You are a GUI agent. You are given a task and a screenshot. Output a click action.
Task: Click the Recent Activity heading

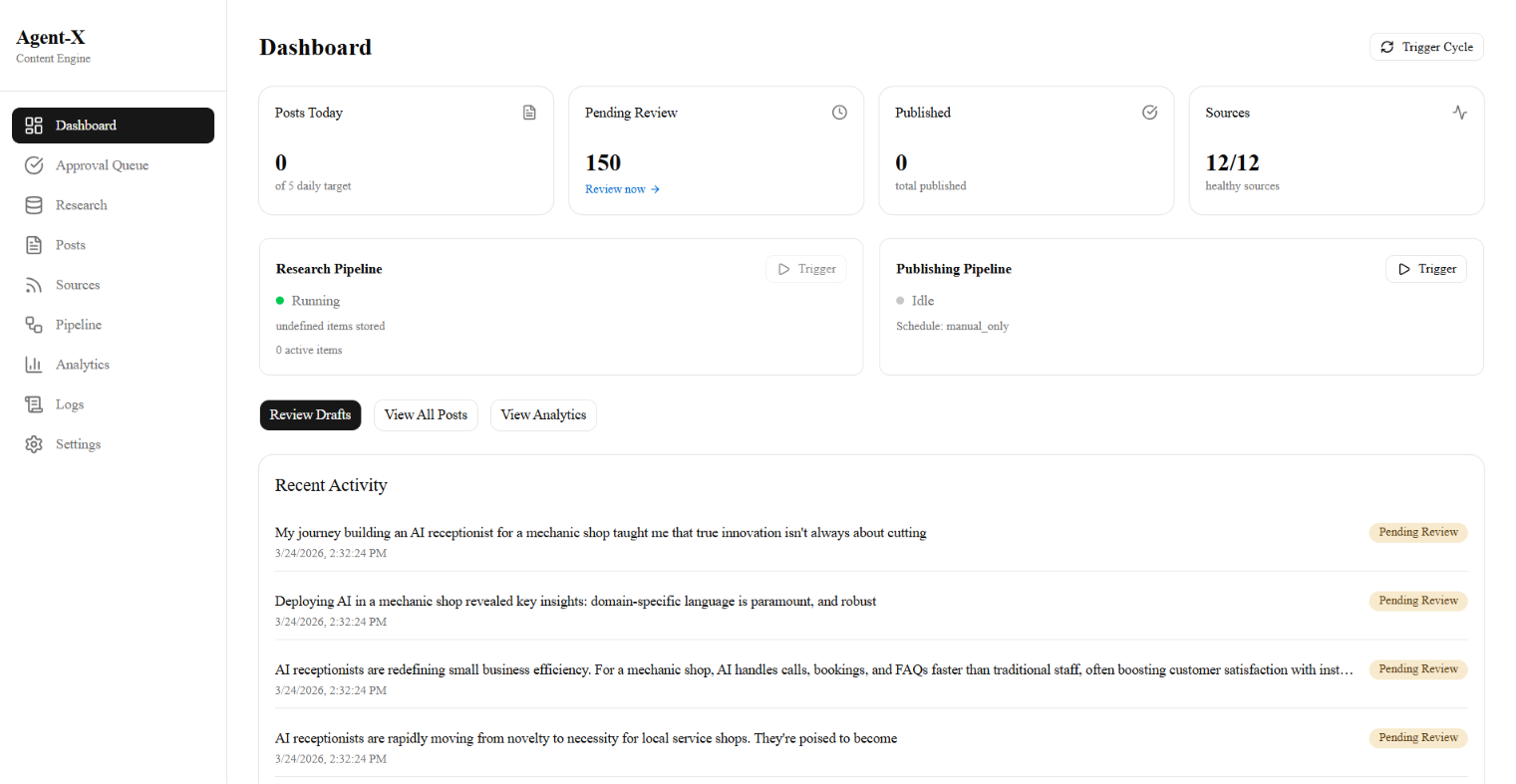click(x=331, y=486)
